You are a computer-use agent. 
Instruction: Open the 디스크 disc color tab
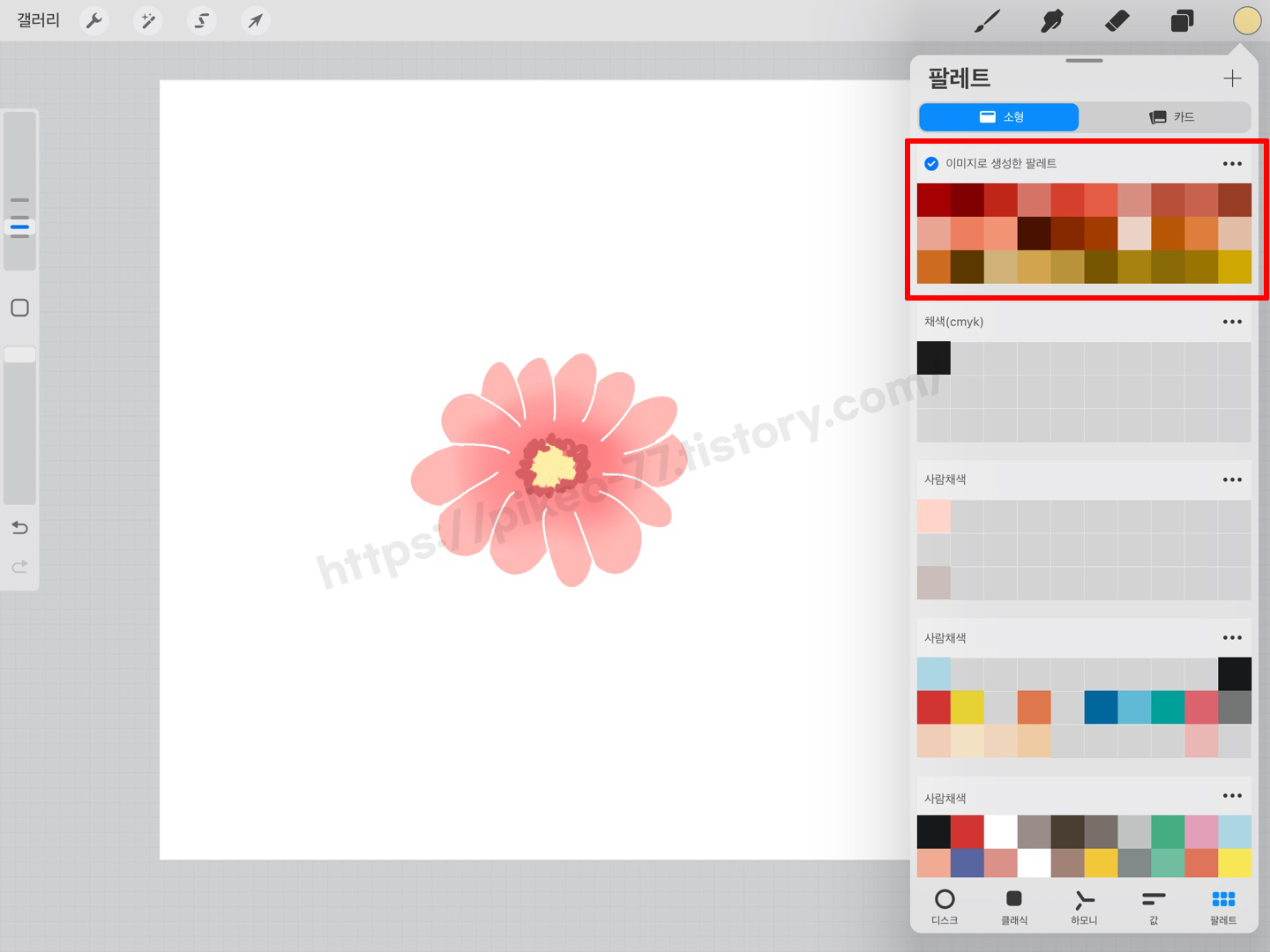[x=945, y=906]
